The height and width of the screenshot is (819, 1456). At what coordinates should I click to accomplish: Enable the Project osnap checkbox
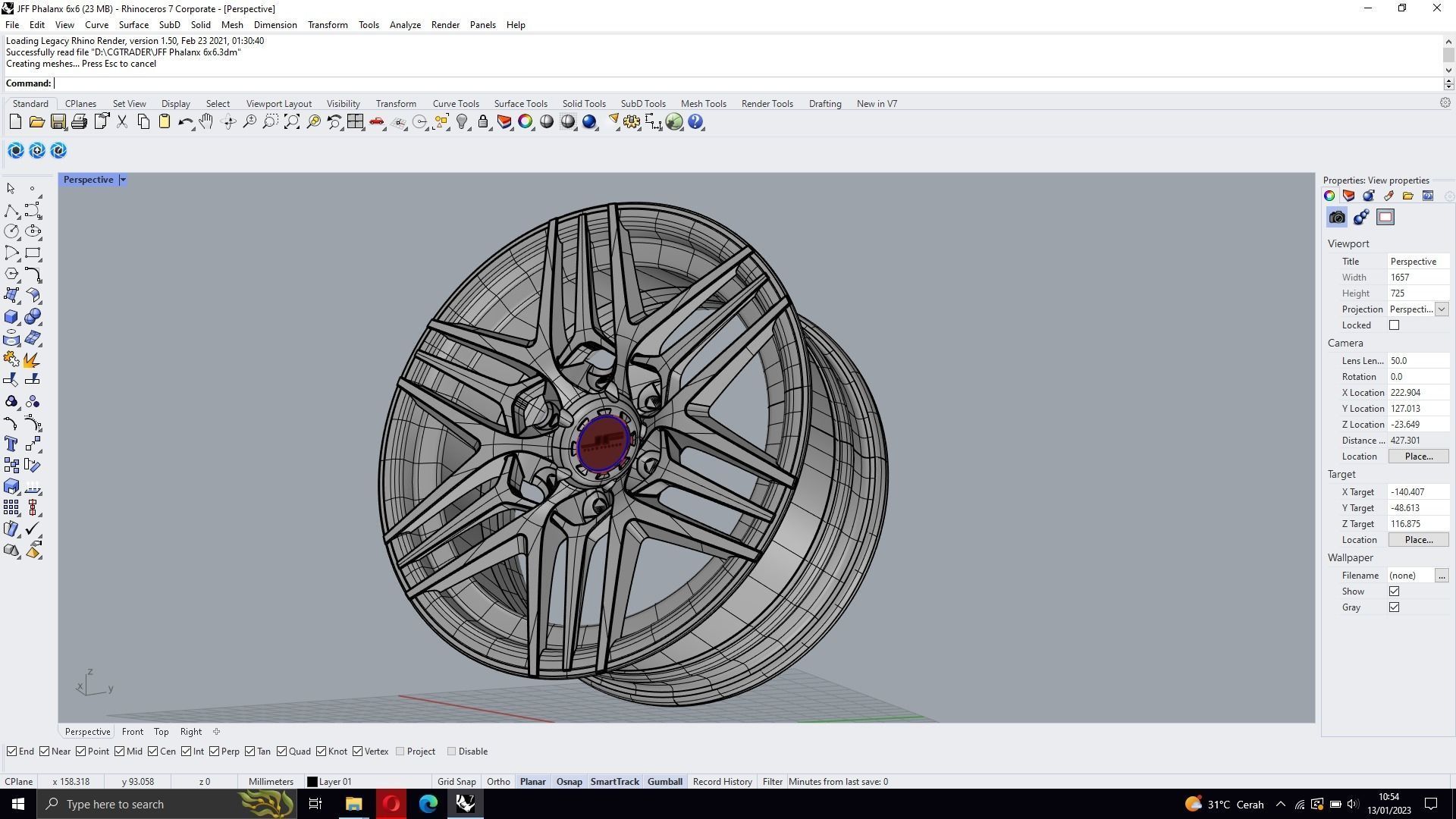pyautogui.click(x=400, y=752)
